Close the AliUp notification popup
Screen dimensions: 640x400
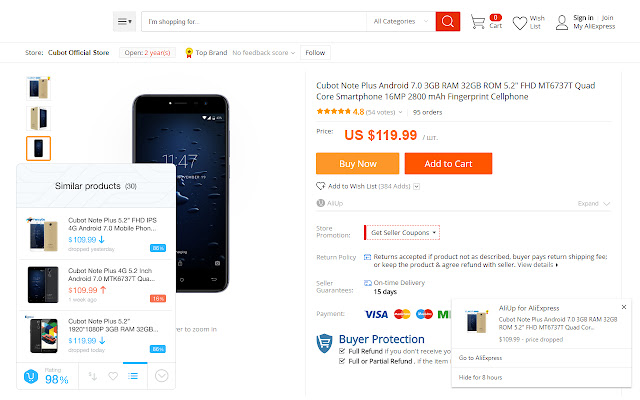point(624,307)
